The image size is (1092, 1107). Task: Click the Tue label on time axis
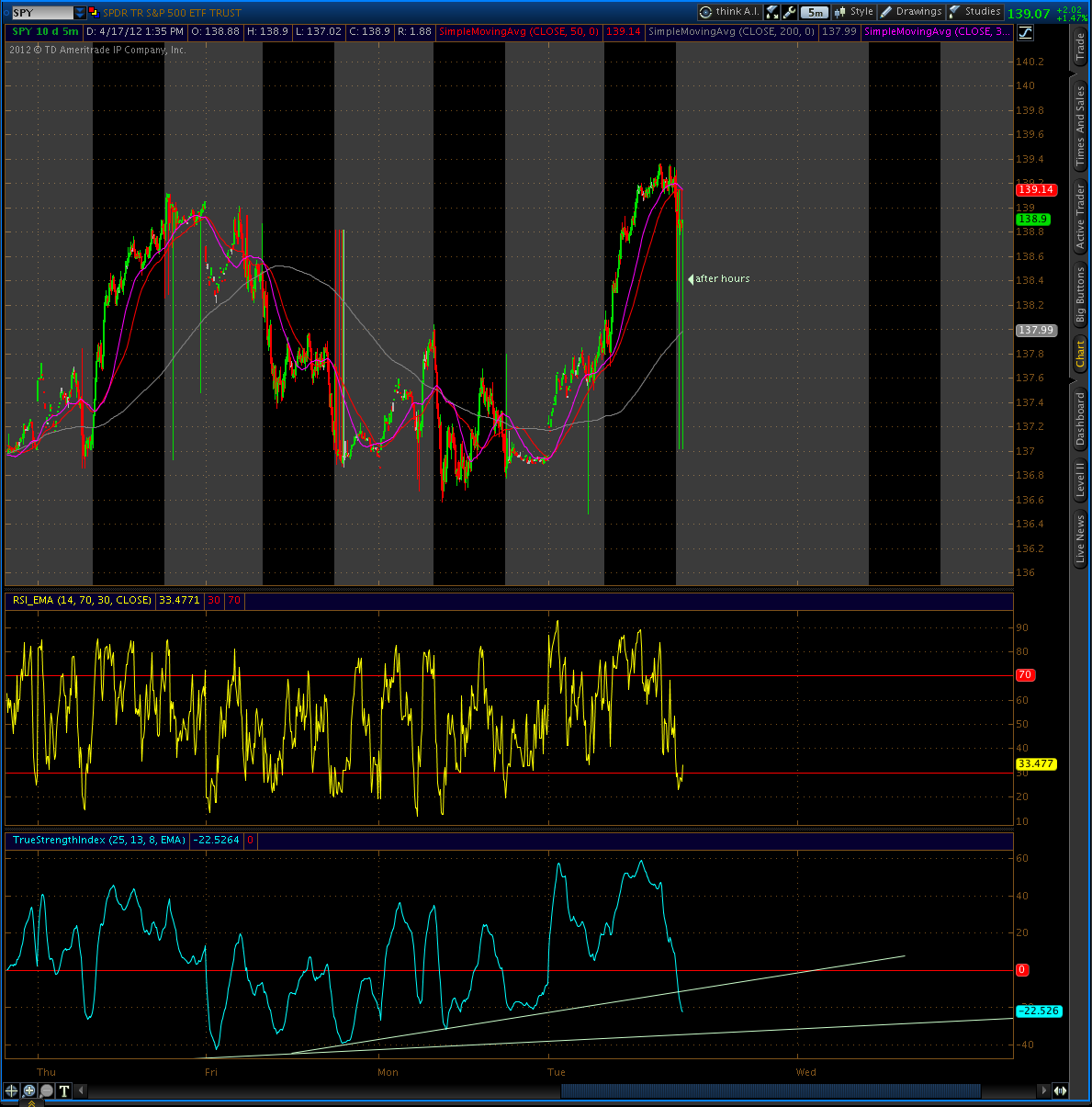[557, 1072]
